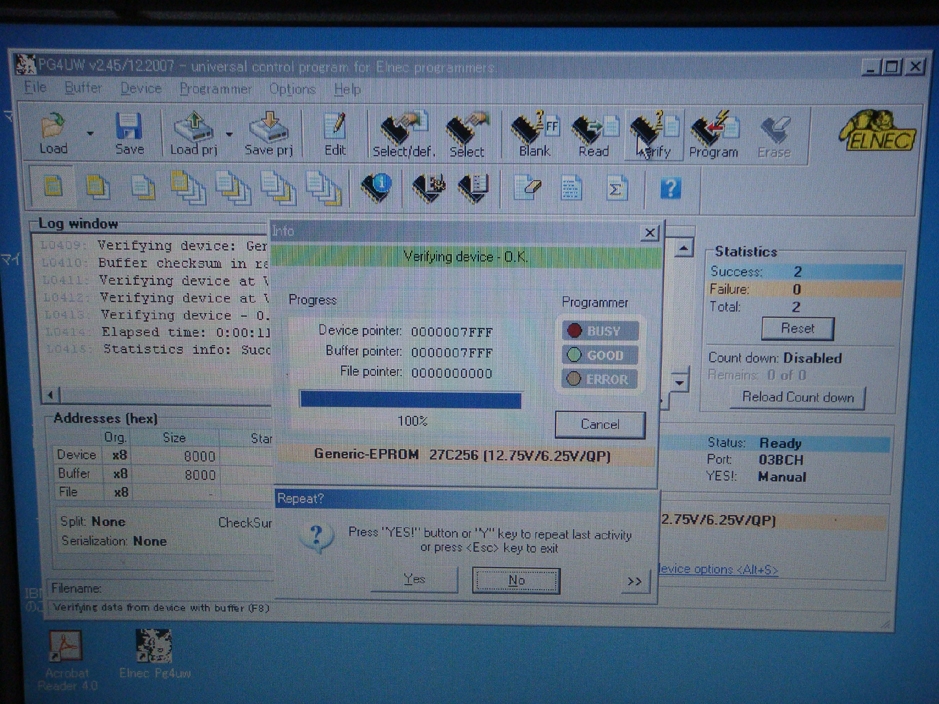Click the ERROR programmer indicator
Image resolution: width=939 pixels, height=704 pixels.
click(600, 379)
